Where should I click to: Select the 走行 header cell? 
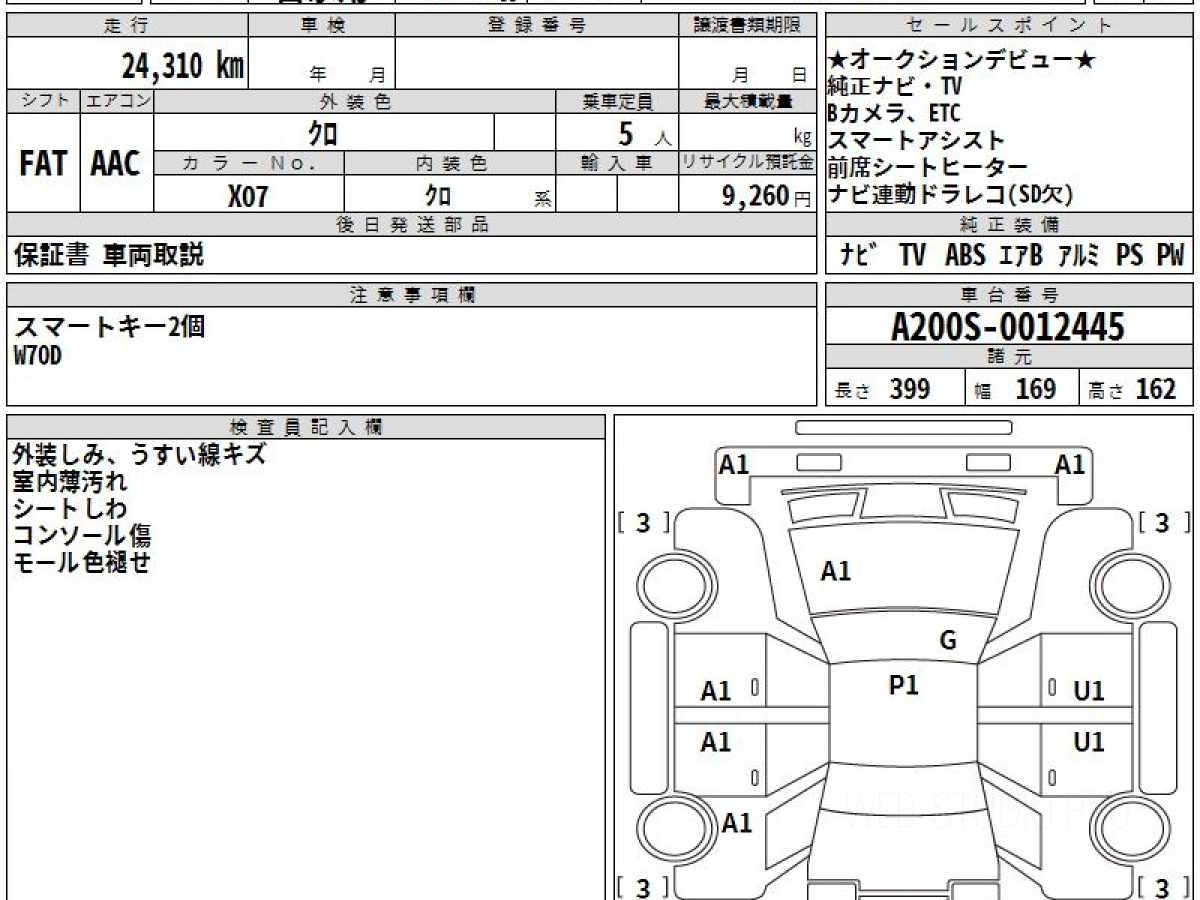pyautogui.click(x=127, y=26)
